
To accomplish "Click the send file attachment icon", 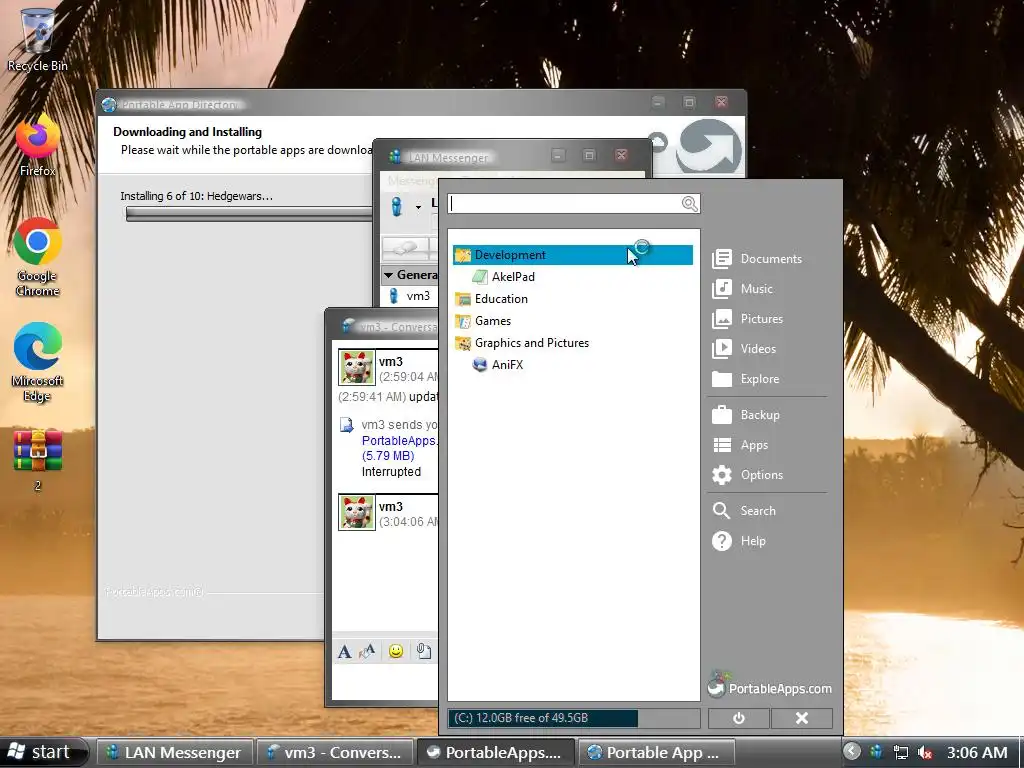I will pyautogui.click(x=424, y=651).
